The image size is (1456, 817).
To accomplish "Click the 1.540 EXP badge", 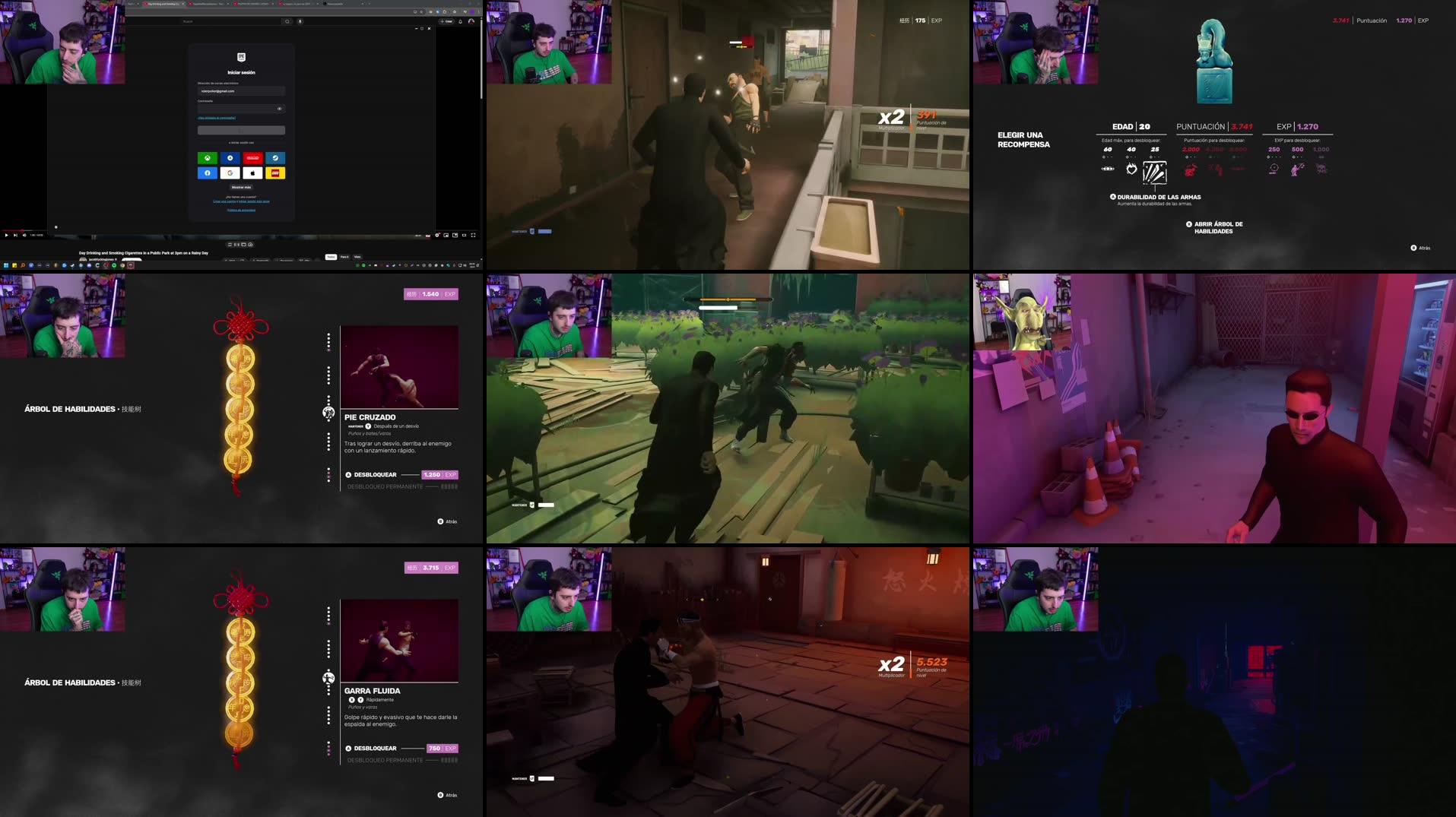I will tap(431, 294).
